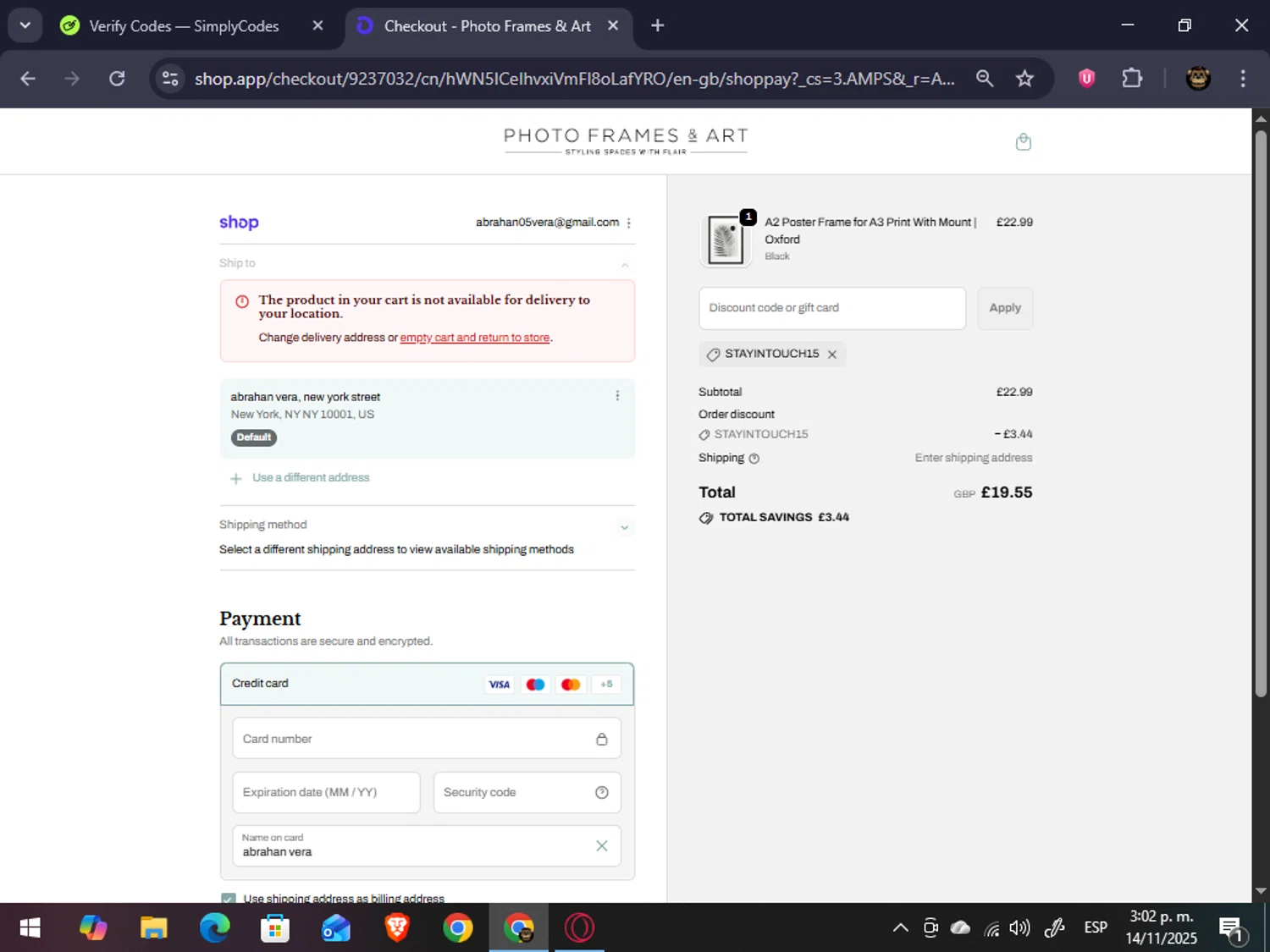Follow the empty cart and return to store link
This screenshot has width=1270, height=952.
(475, 338)
